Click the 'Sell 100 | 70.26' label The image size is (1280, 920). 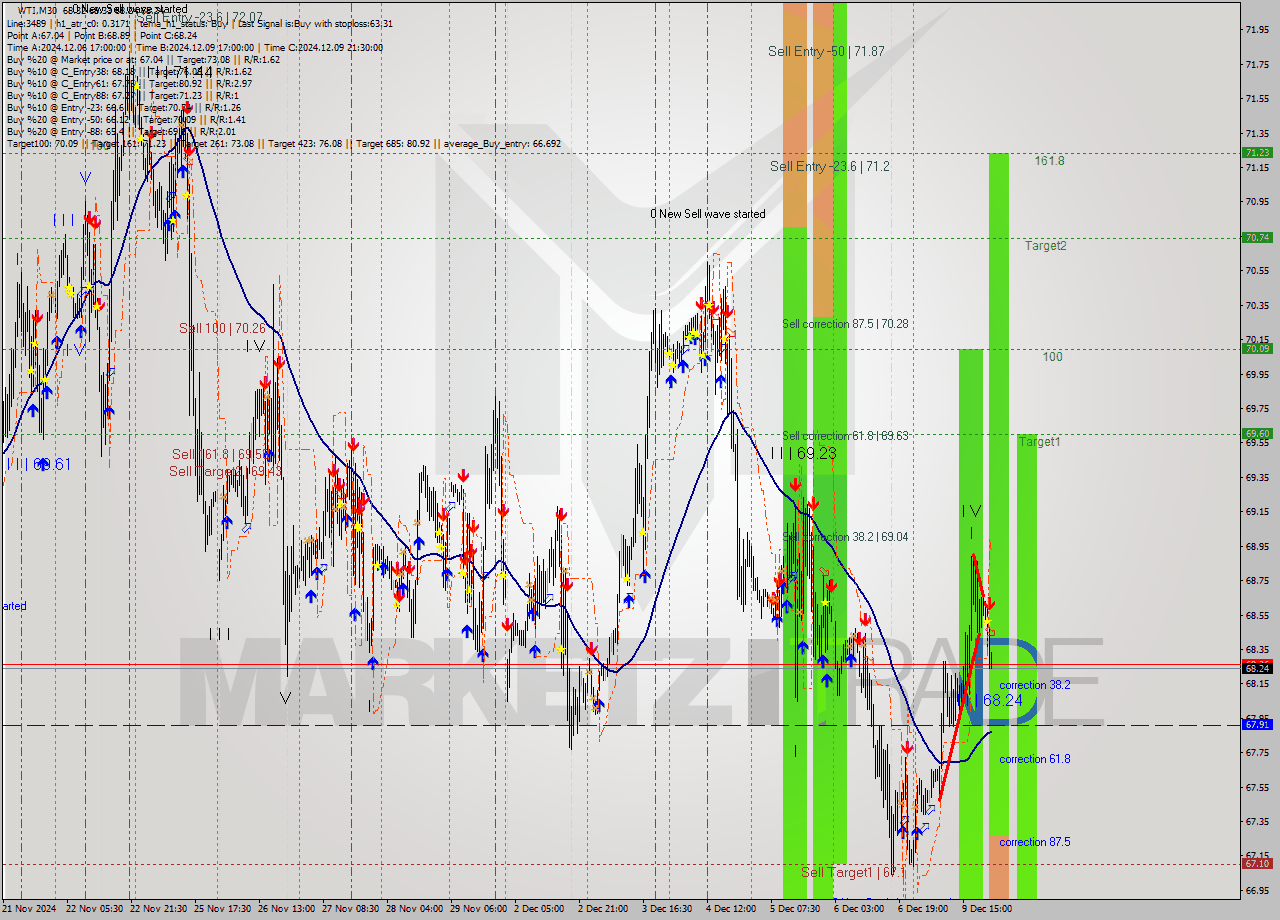pyautogui.click(x=222, y=328)
